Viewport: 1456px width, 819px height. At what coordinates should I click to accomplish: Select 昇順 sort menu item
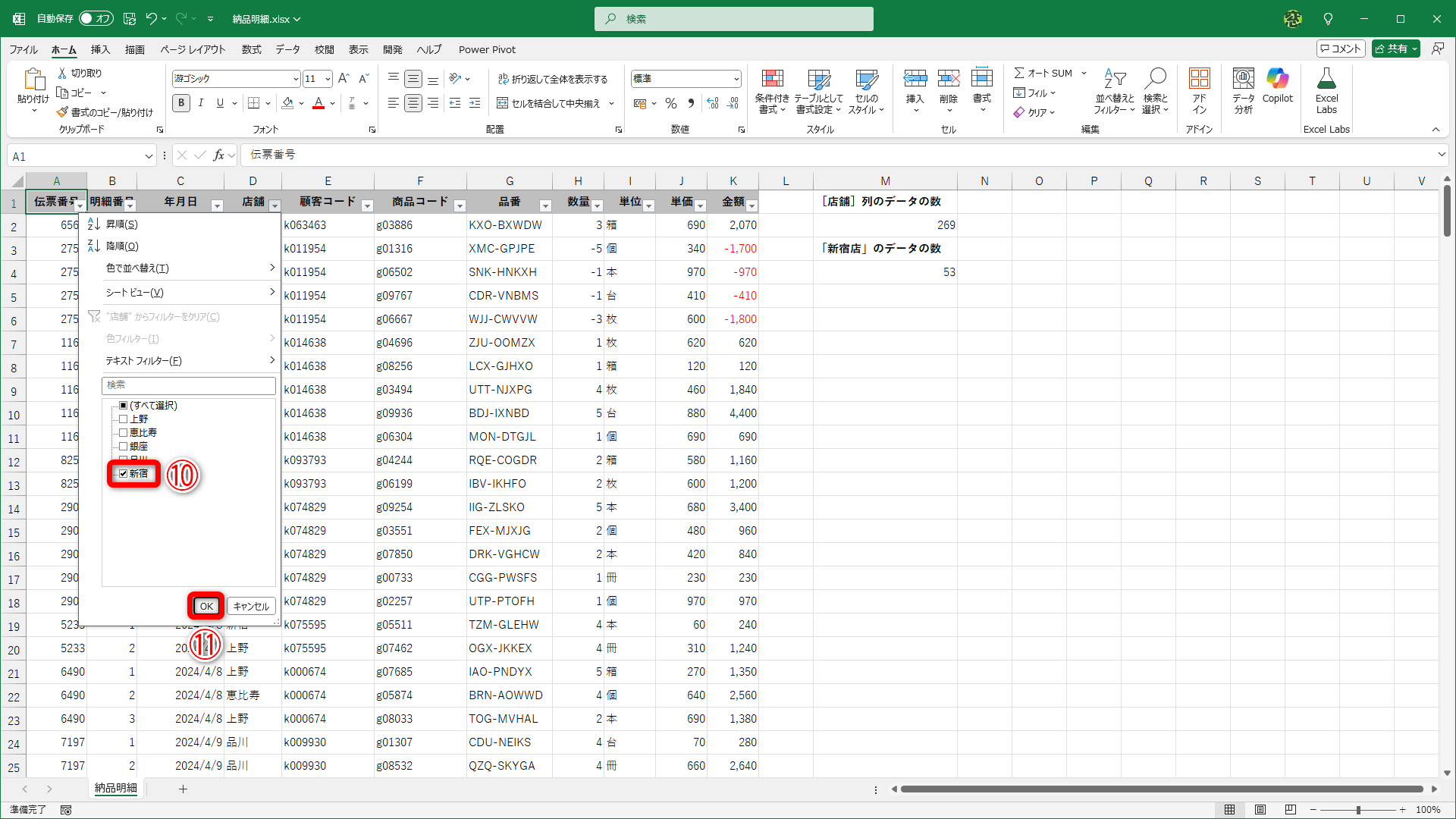click(121, 224)
